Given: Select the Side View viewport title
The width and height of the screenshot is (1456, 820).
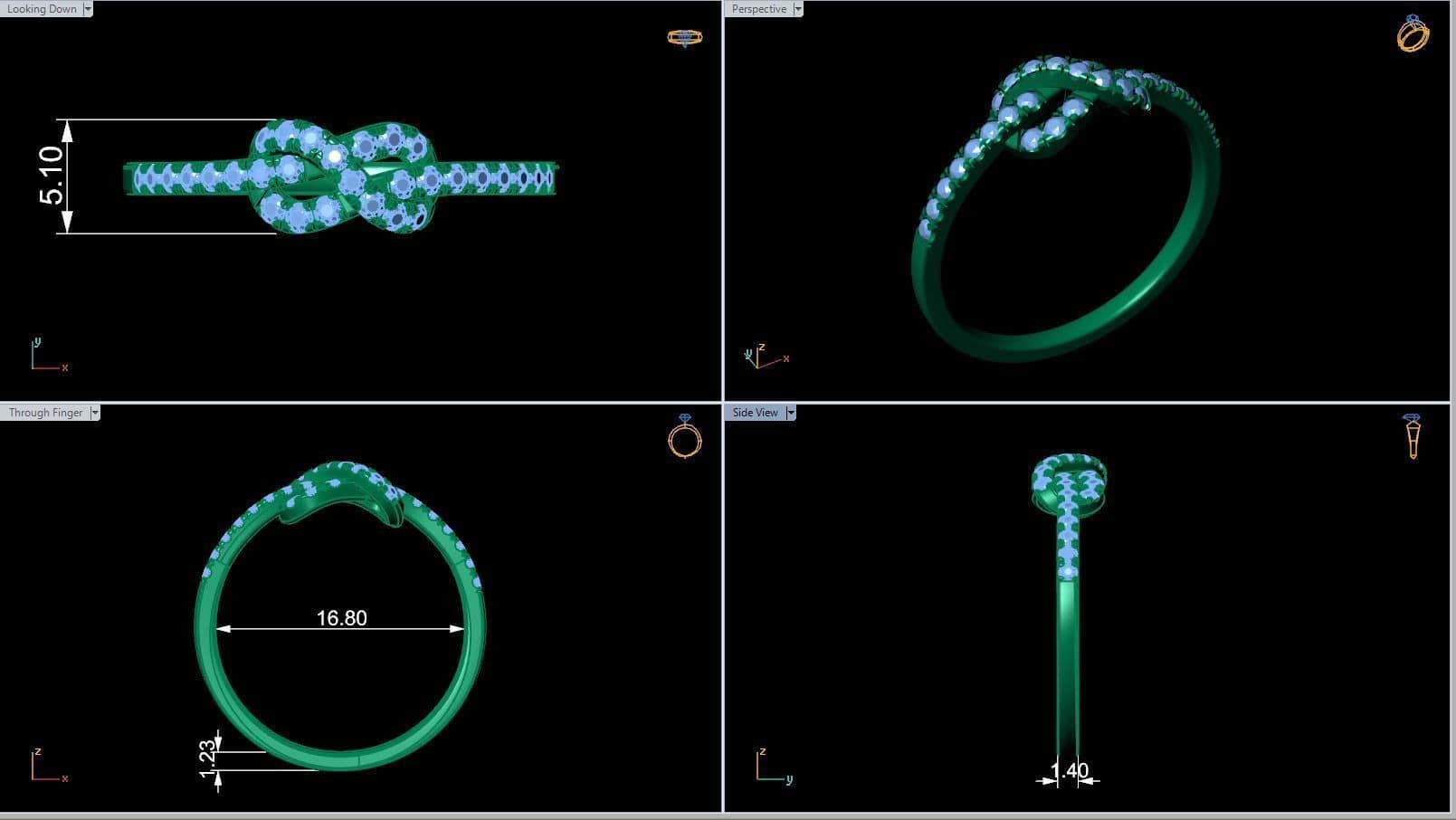Looking at the screenshot, I should (755, 413).
